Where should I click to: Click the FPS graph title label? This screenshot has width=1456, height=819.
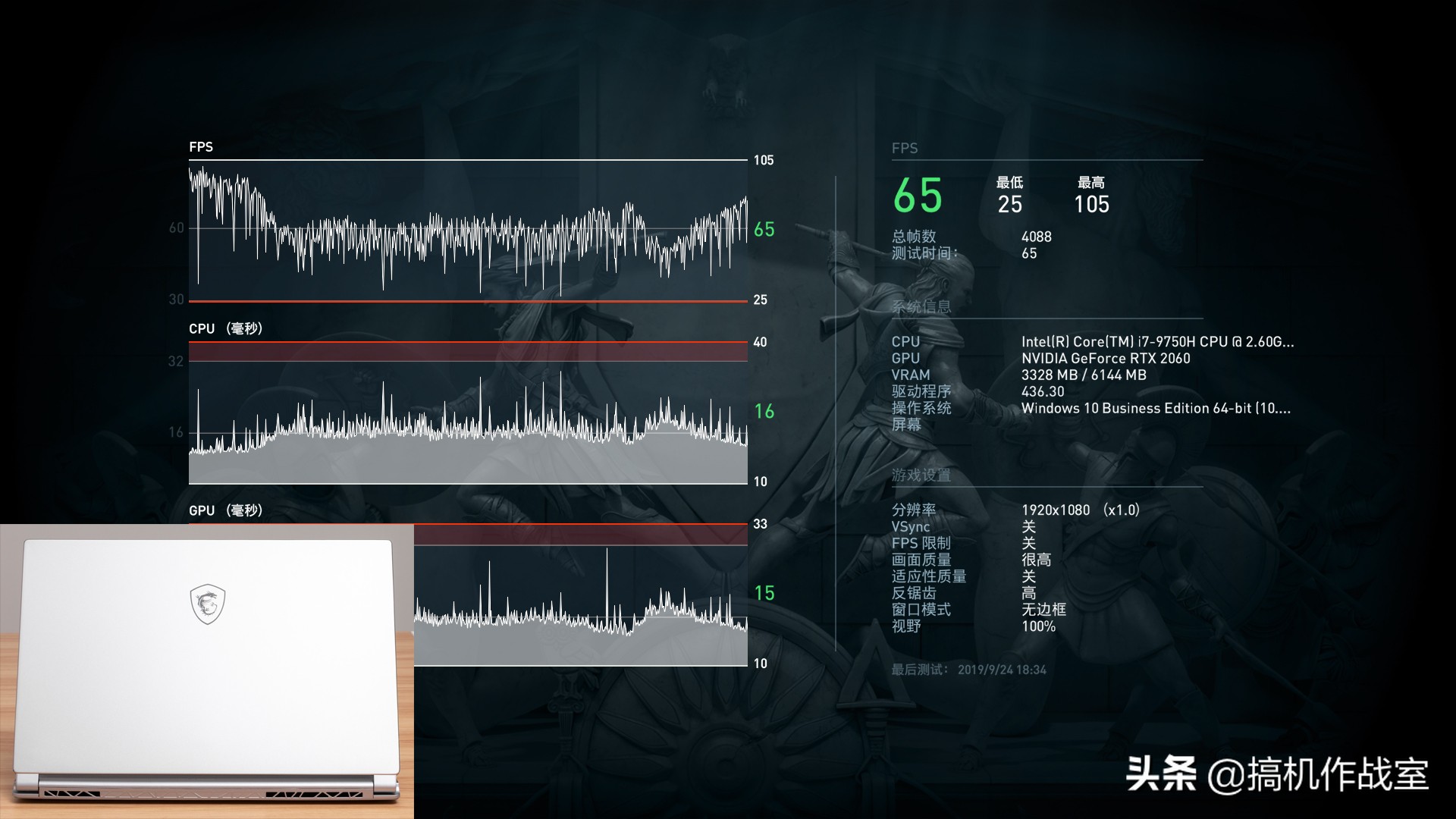point(201,147)
